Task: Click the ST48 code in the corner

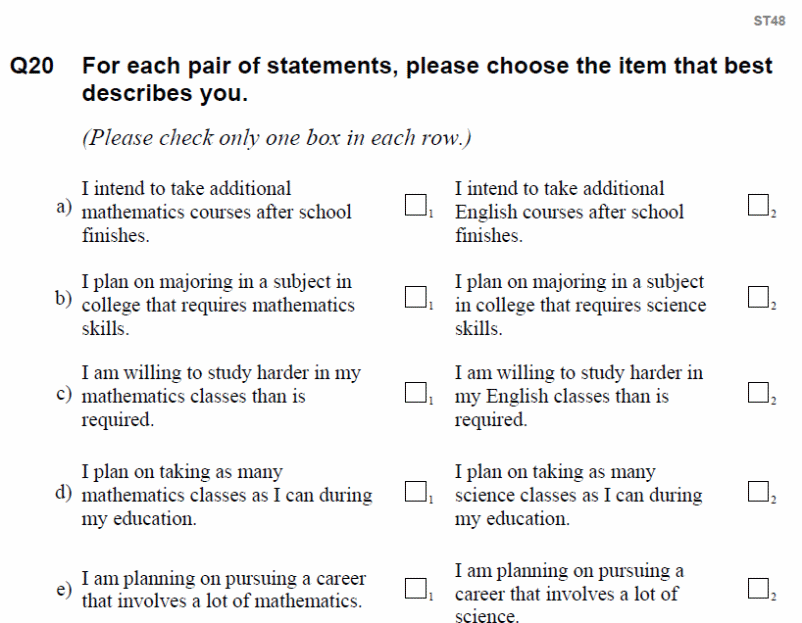Action: point(769,20)
